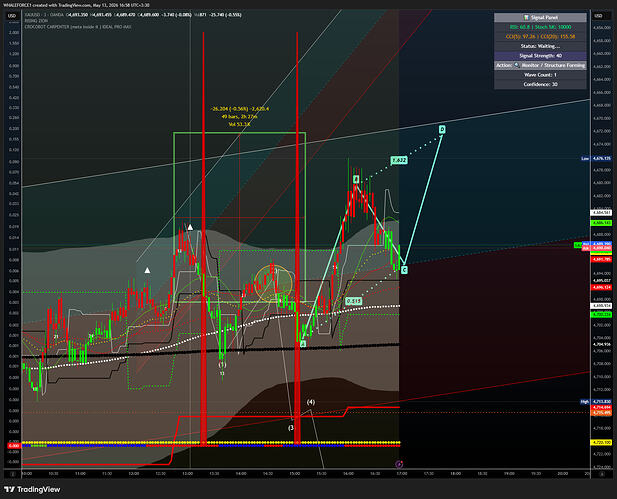Viewport: 617px width, 499px height.
Task: Open the USD currency selector on right axis
Action: (x=598, y=16)
